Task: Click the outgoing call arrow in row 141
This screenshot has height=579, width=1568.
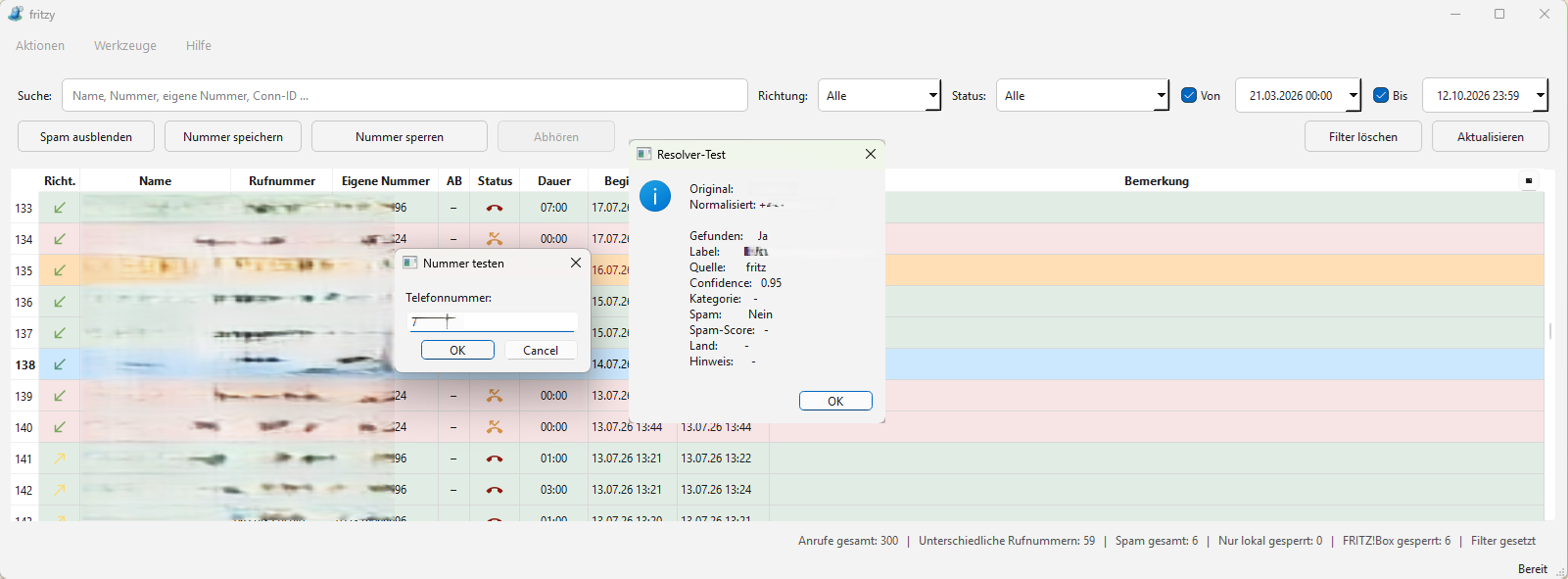Action: [60, 458]
